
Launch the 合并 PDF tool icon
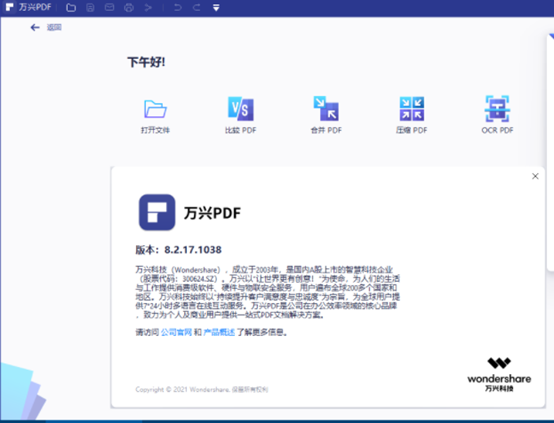pos(326,108)
